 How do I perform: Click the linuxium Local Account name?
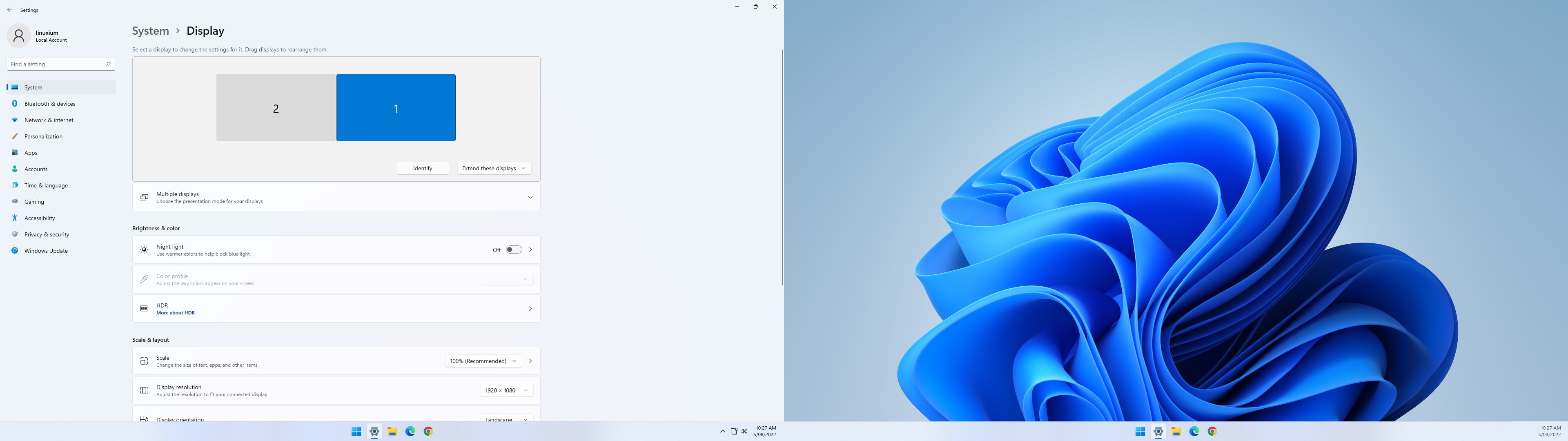51,37
